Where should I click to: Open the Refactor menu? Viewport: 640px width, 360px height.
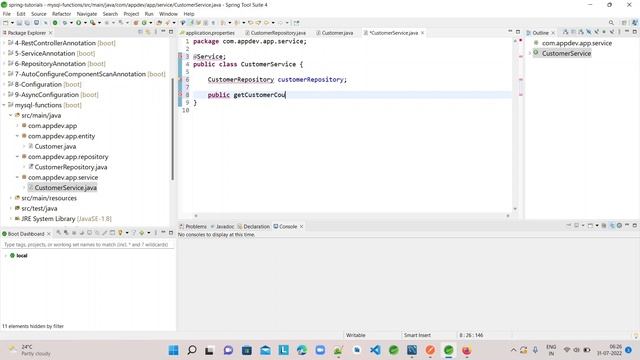pos(61,14)
